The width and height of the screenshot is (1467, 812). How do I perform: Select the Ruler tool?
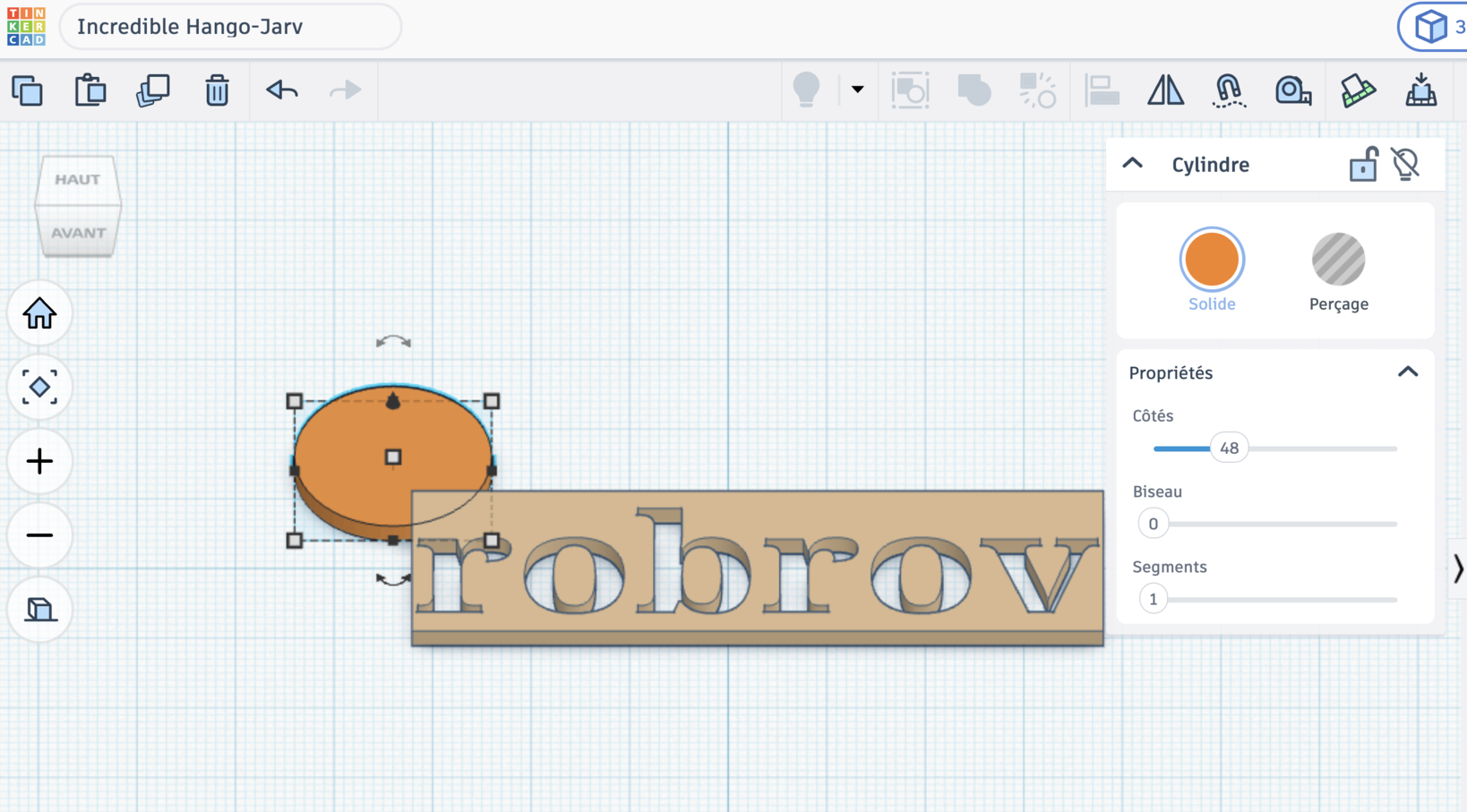(x=1293, y=90)
